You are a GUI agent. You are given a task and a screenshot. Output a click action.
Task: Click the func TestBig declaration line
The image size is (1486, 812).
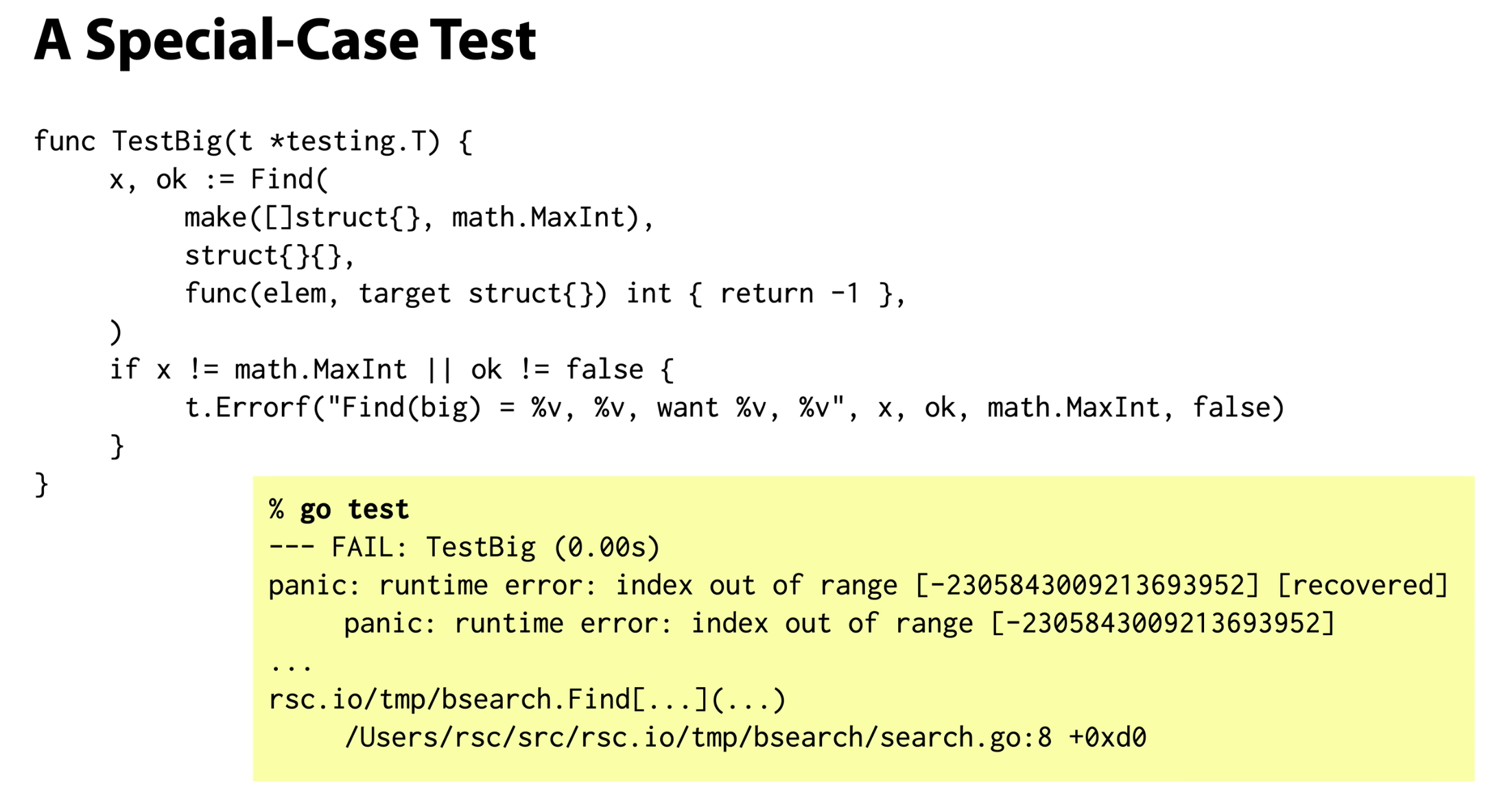(x=253, y=141)
